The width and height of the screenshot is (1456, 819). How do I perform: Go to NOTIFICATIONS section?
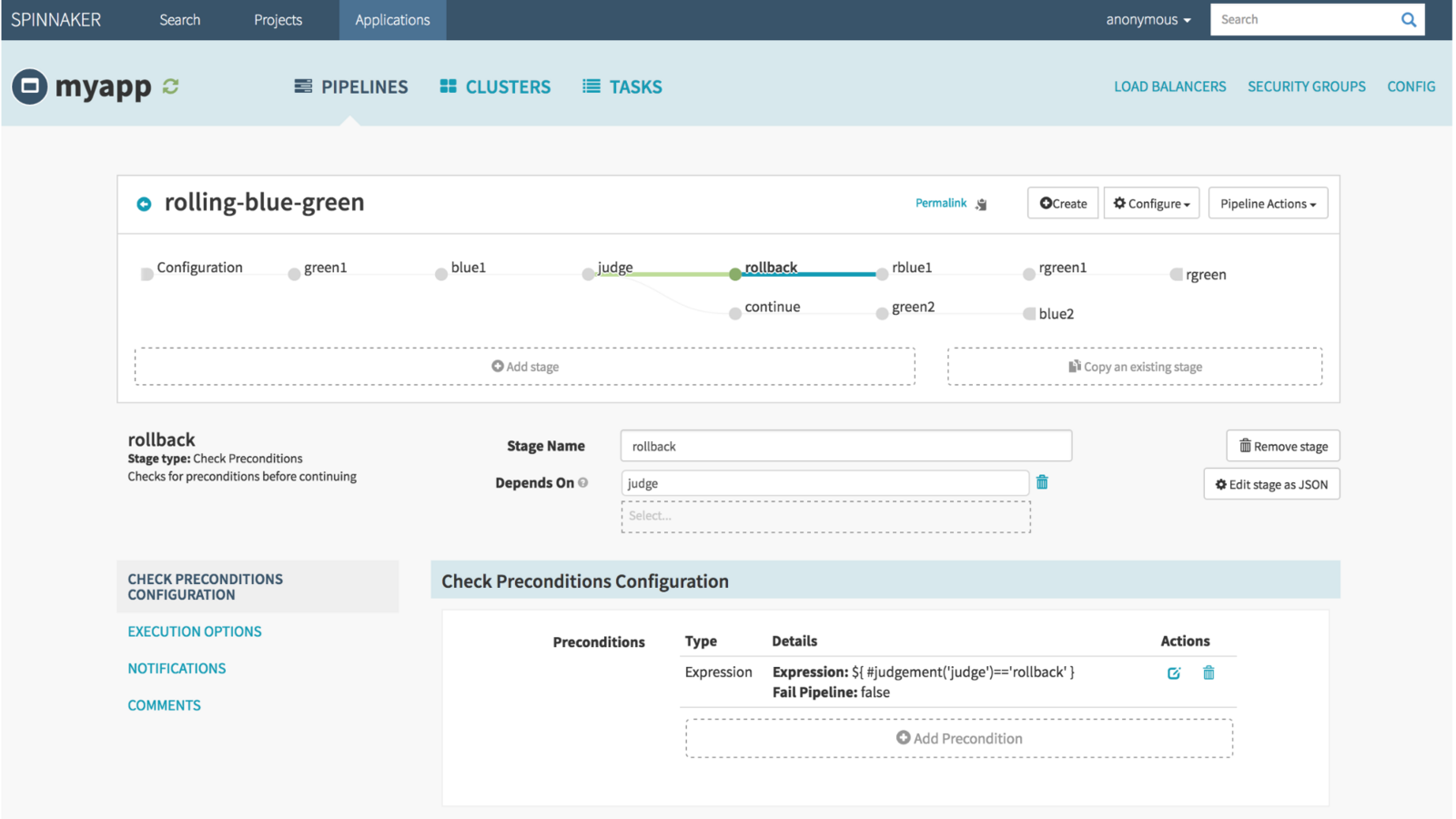177,669
